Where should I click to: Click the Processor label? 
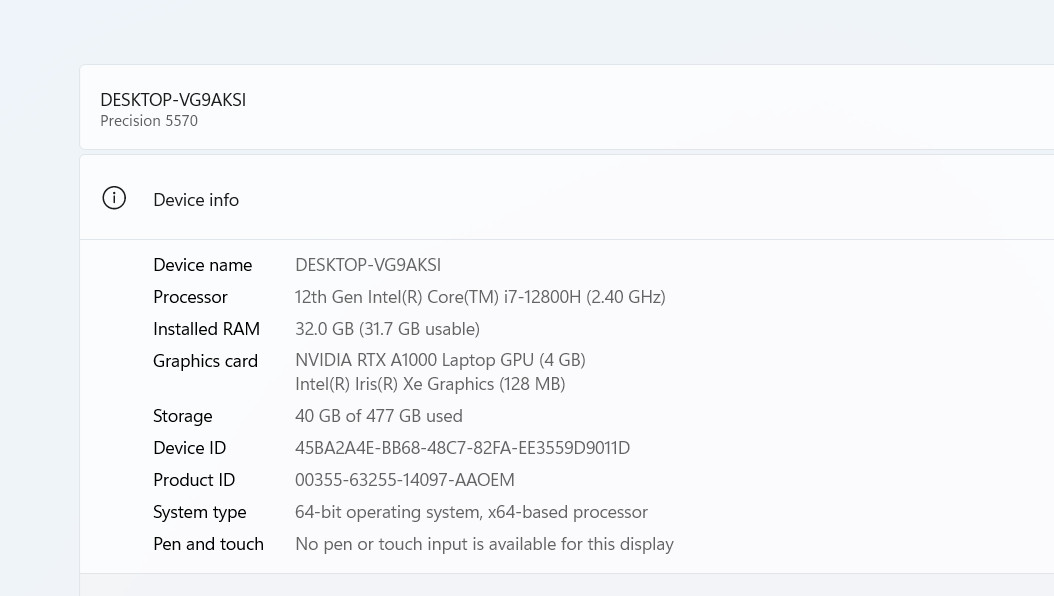[190, 297]
